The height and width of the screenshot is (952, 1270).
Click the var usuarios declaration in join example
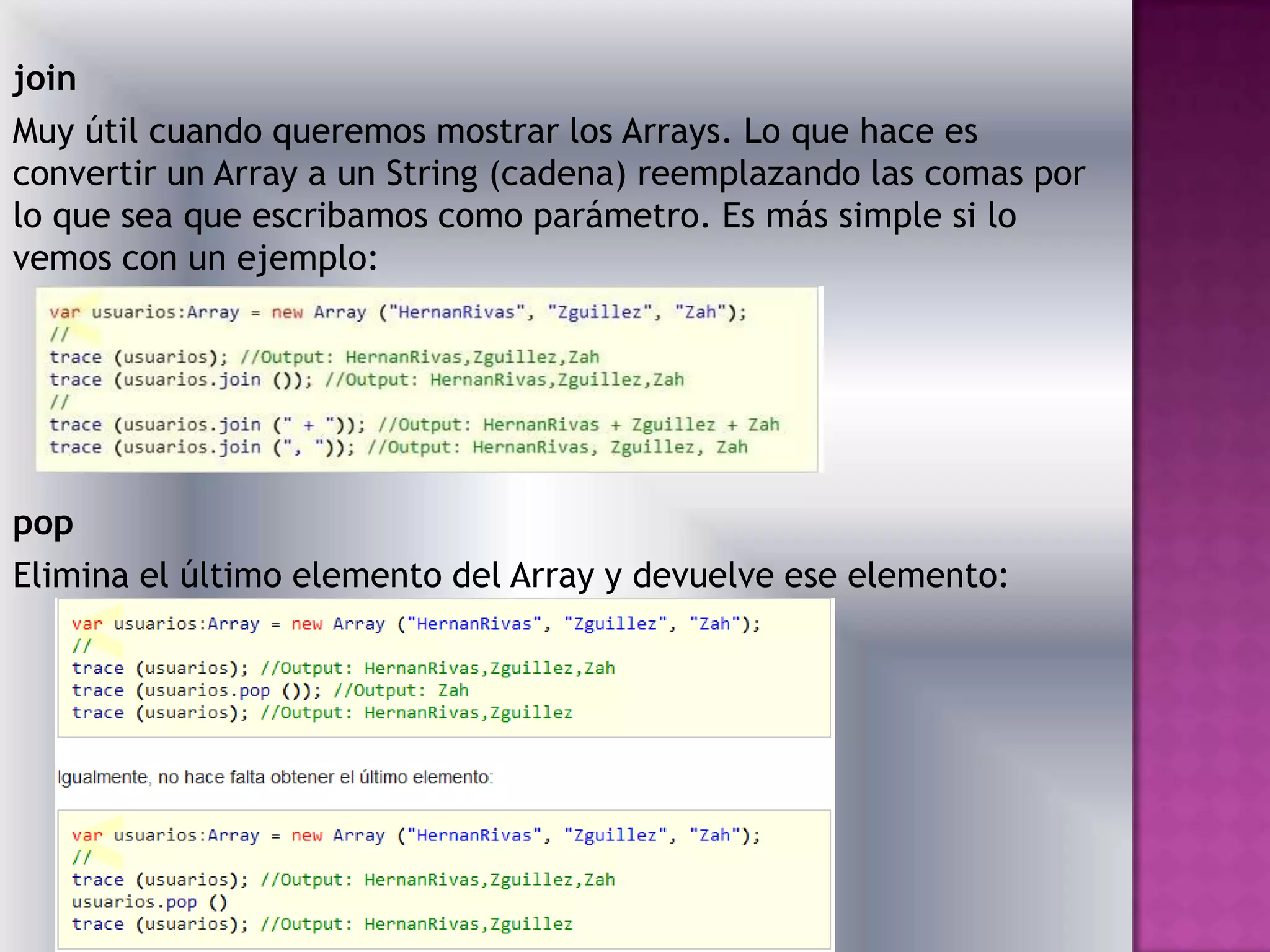point(398,312)
